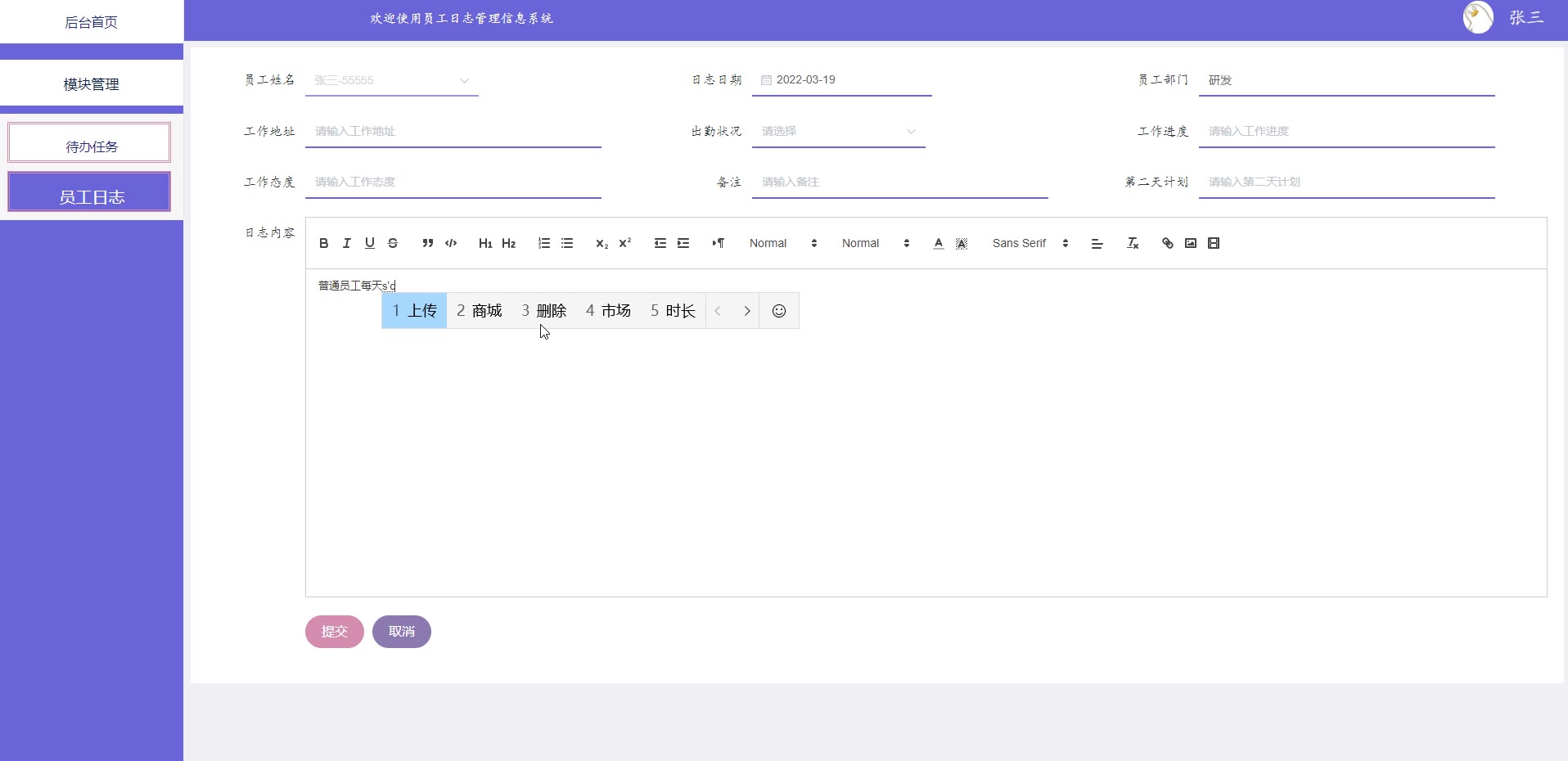Viewport: 1568px width, 761px height.
Task: Open the 日志日期 date picker field
Action: (x=842, y=80)
